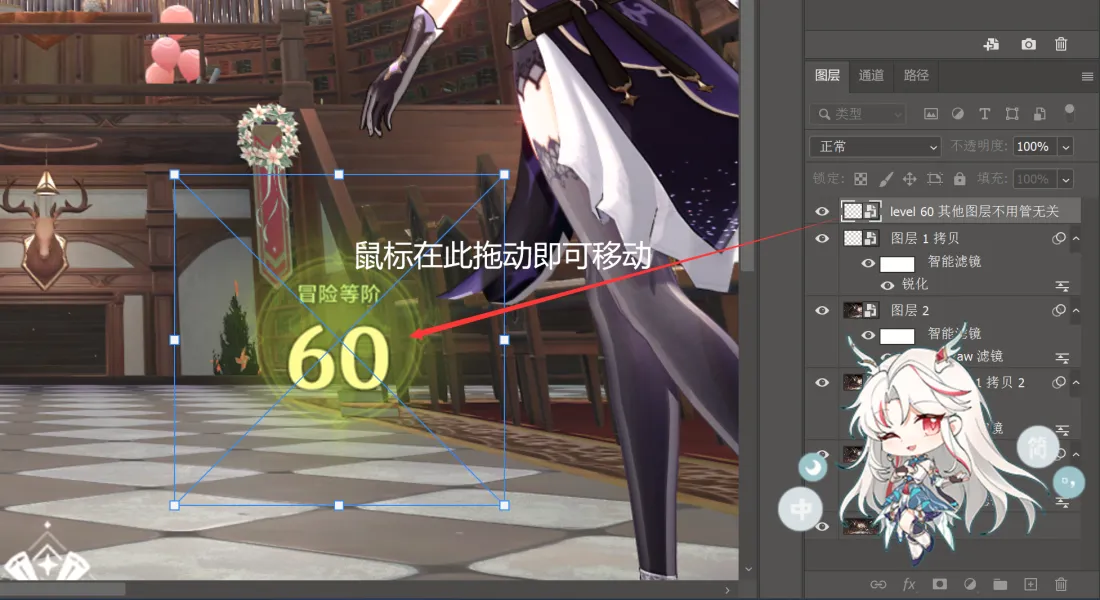Hide the level 60 layer
The width and height of the screenshot is (1100, 600).
point(822,211)
